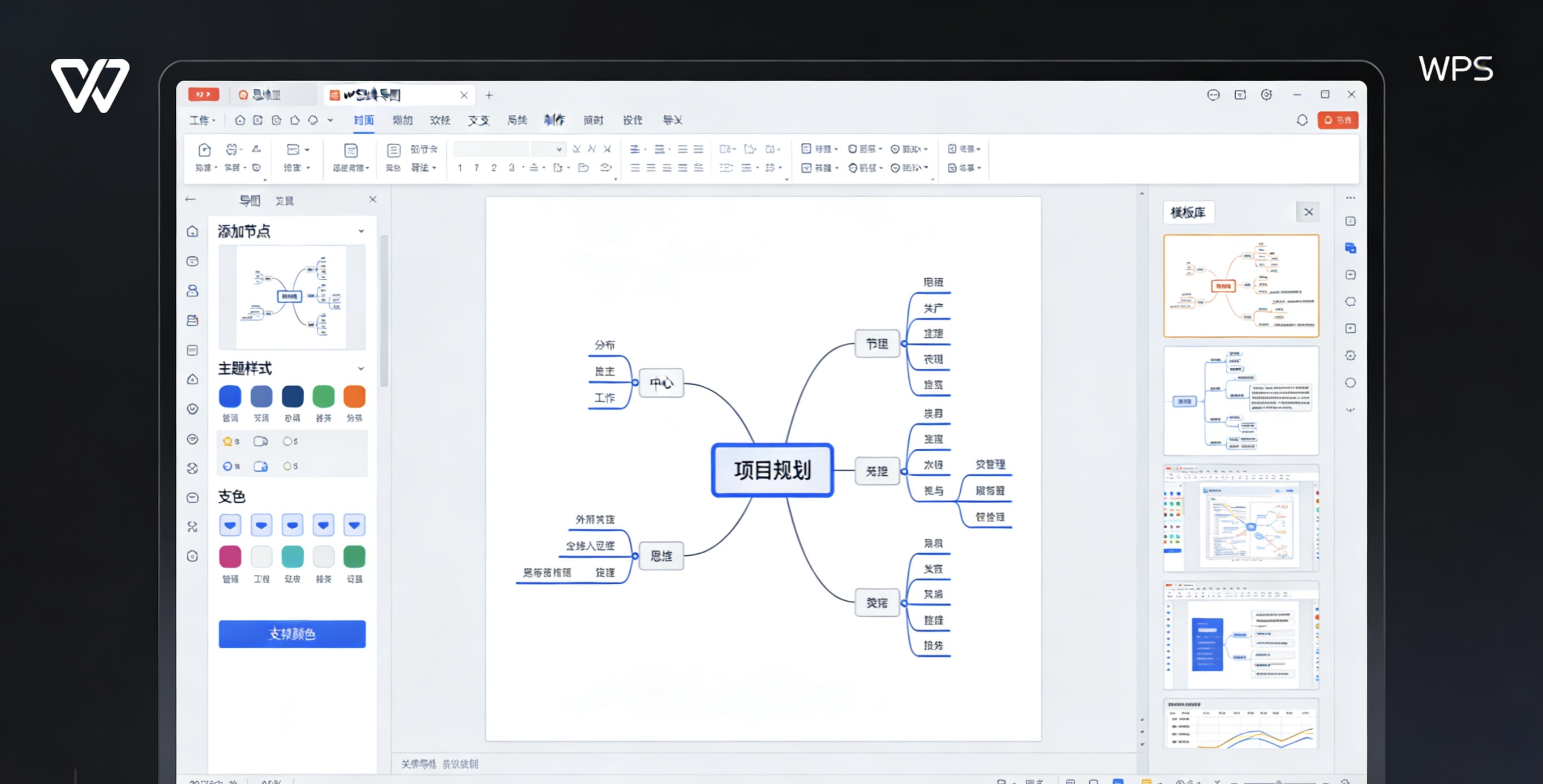Toggle the circular node shape option
The height and width of the screenshot is (784, 1543).
(289, 441)
